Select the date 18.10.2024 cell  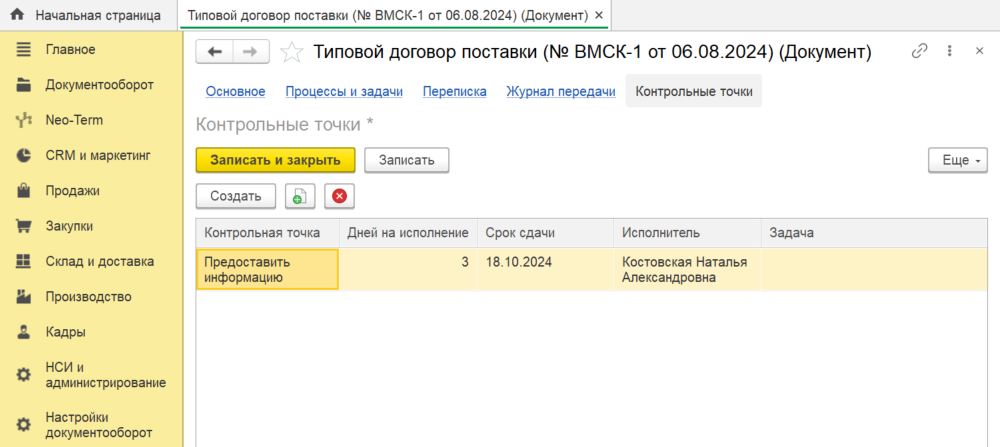coord(545,270)
